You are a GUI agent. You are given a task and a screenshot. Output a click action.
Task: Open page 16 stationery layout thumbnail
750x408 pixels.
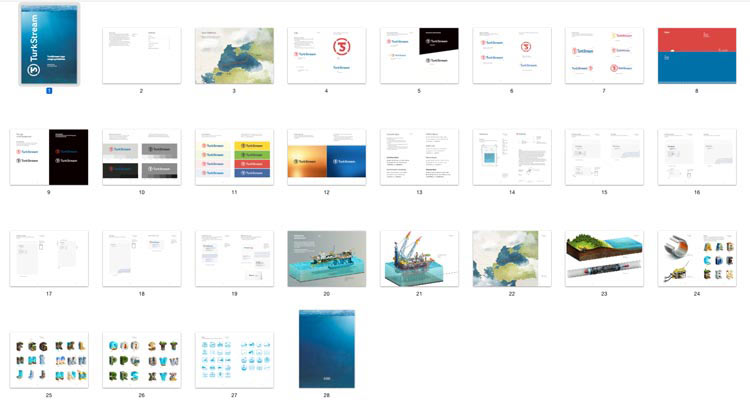click(697, 157)
